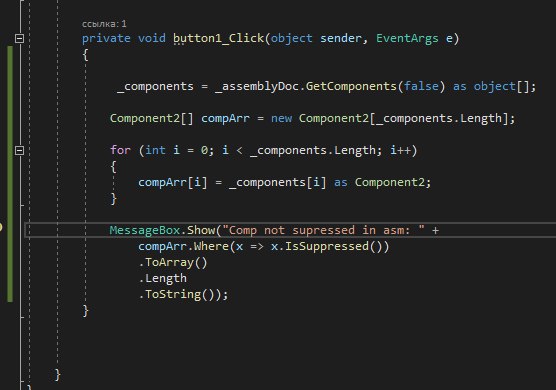Click the button1_Click method name
This screenshot has height=390, width=556.
point(219,38)
